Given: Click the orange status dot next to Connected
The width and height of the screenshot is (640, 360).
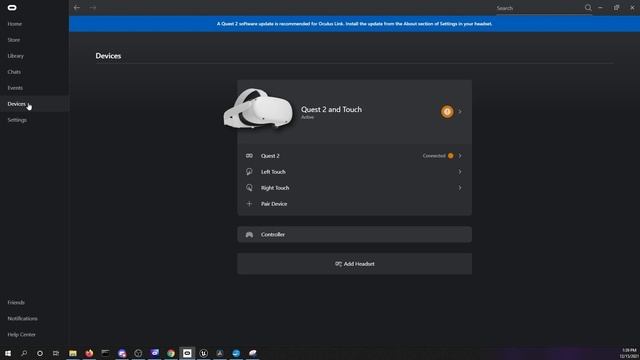Looking at the screenshot, I should 451,156.
